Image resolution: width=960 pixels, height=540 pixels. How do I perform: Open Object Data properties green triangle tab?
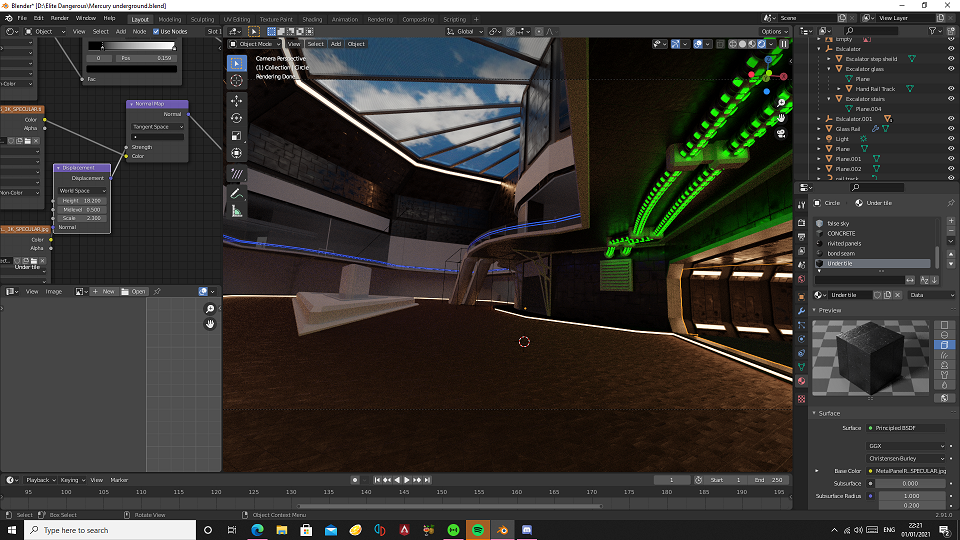(x=801, y=367)
